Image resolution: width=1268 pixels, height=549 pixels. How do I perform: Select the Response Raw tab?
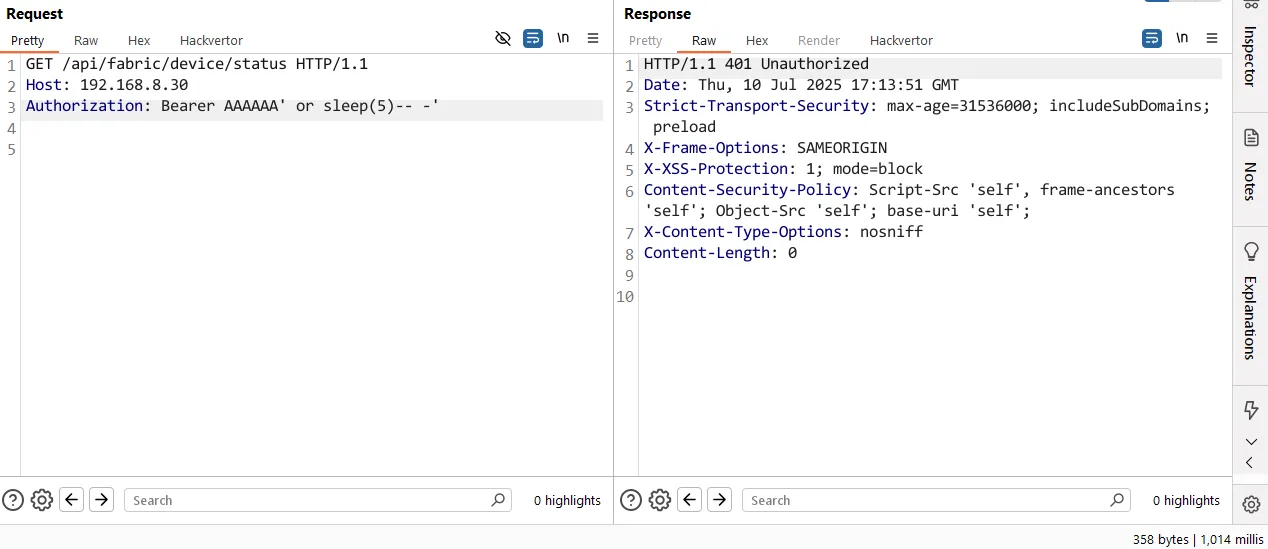point(704,40)
